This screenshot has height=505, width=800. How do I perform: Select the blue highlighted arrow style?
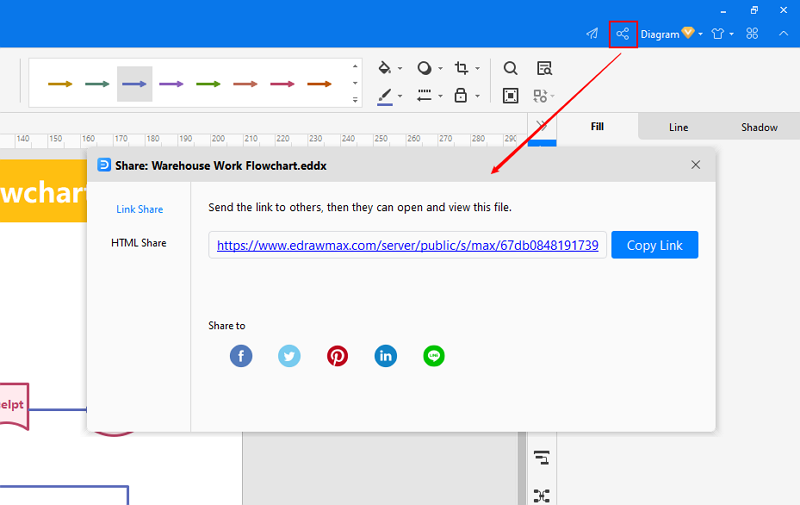[x=135, y=84]
